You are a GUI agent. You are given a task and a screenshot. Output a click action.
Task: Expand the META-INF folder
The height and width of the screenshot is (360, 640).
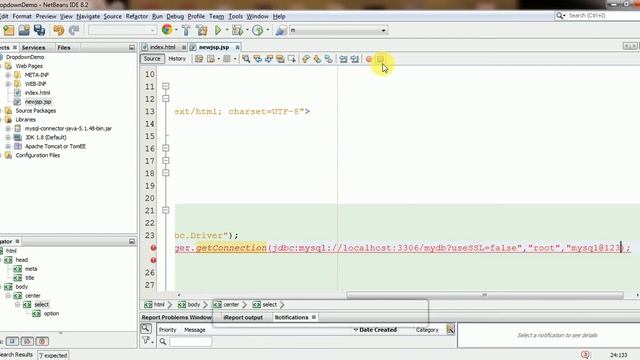[x=8, y=75]
